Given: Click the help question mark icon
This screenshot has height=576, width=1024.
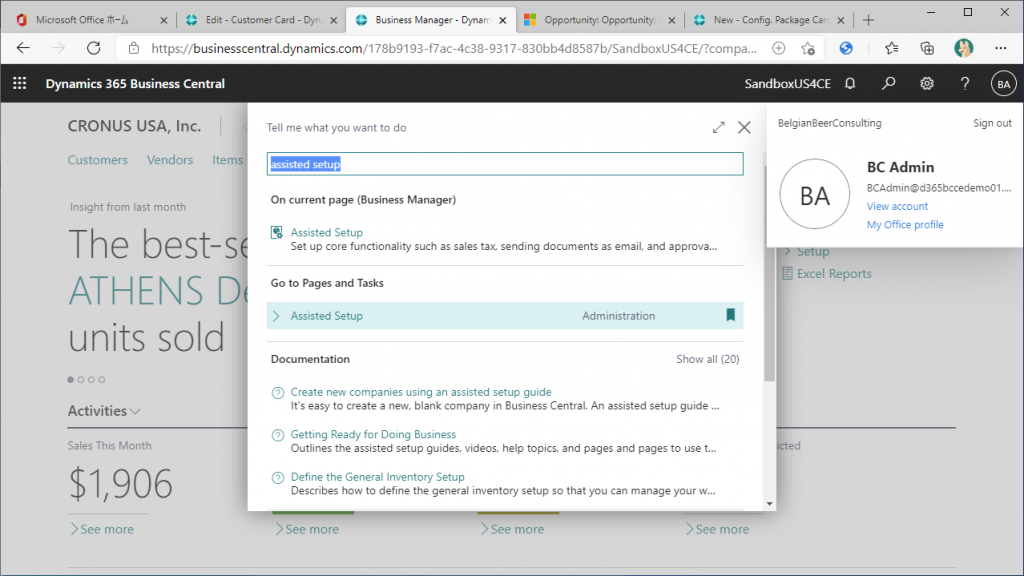Looking at the screenshot, I should coord(965,84).
